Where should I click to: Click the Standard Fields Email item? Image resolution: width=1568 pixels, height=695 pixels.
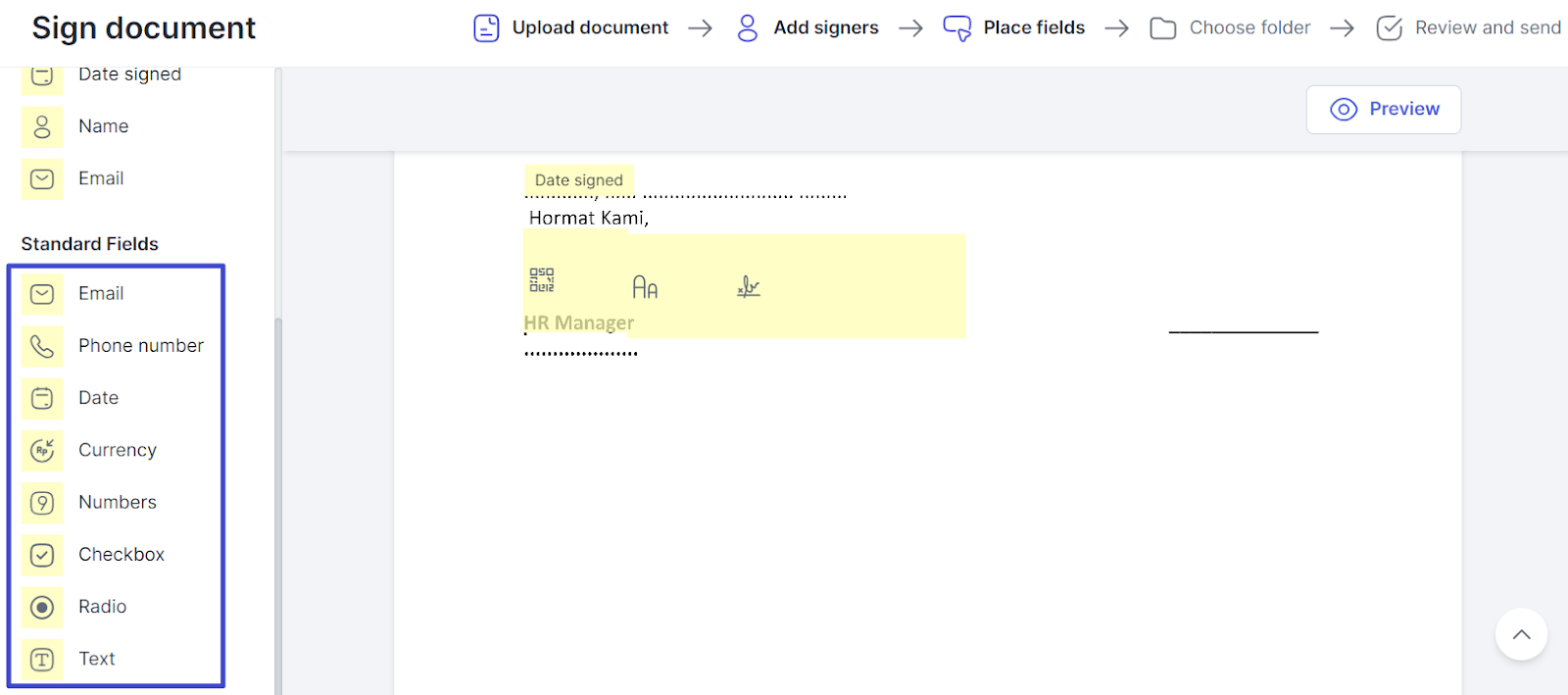[x=101, y=294]
